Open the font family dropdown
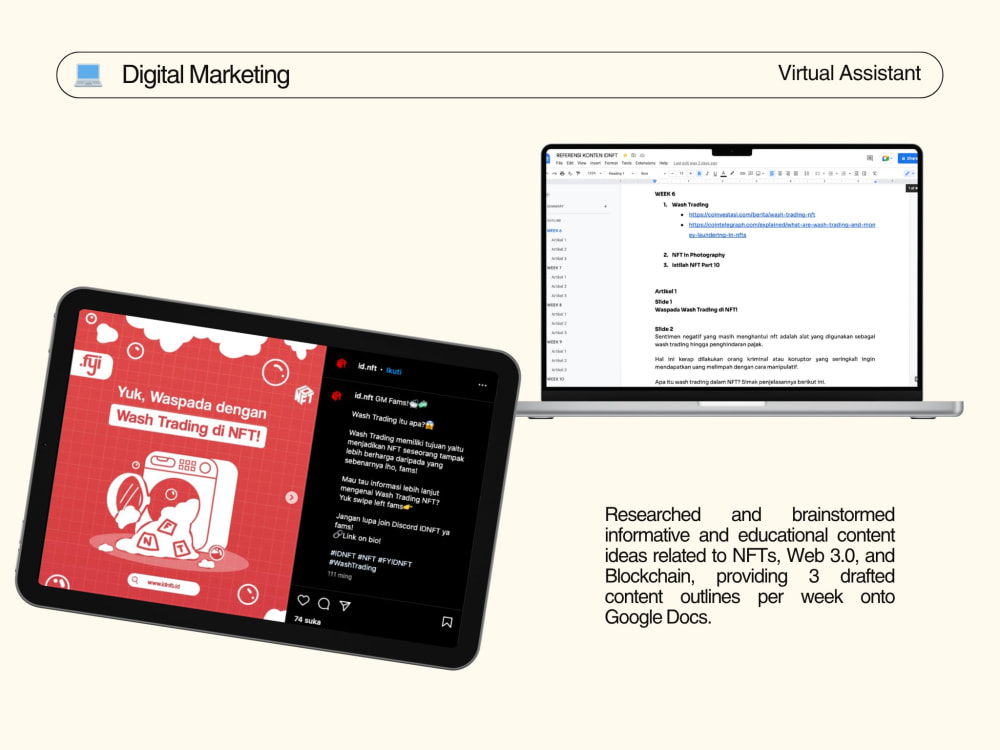The width and height of the screenshot is (1000, 750). tap(654, 173)
